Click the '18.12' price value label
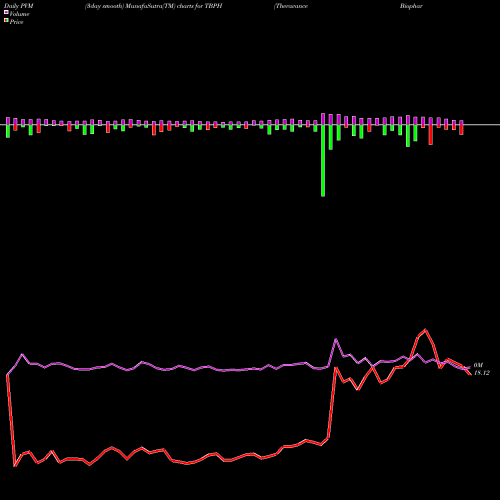Viewport: 500px width, 500px height. pyautogui.click(x=482, y=373)
